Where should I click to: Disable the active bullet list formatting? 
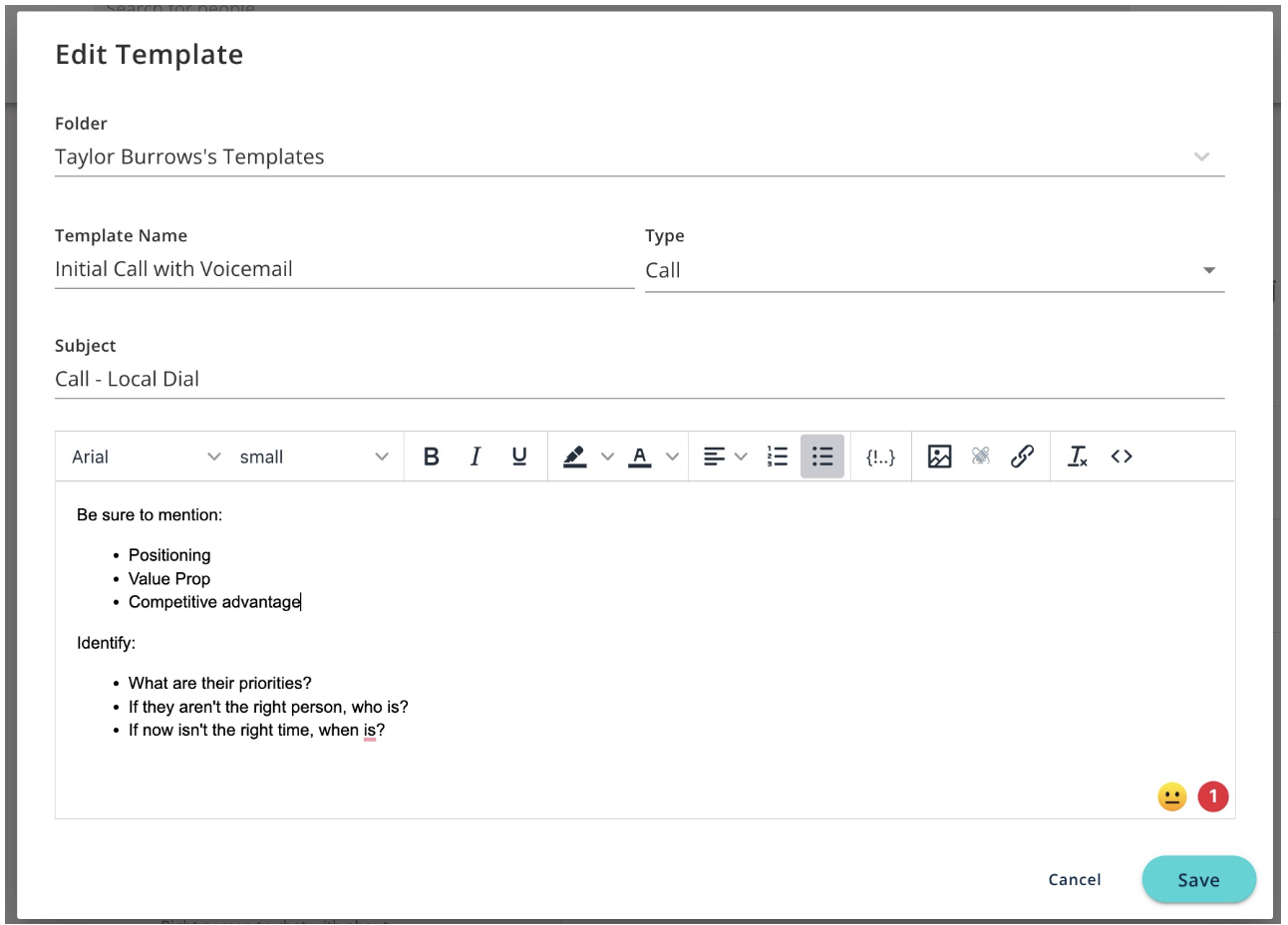click(x=821, y=456)
